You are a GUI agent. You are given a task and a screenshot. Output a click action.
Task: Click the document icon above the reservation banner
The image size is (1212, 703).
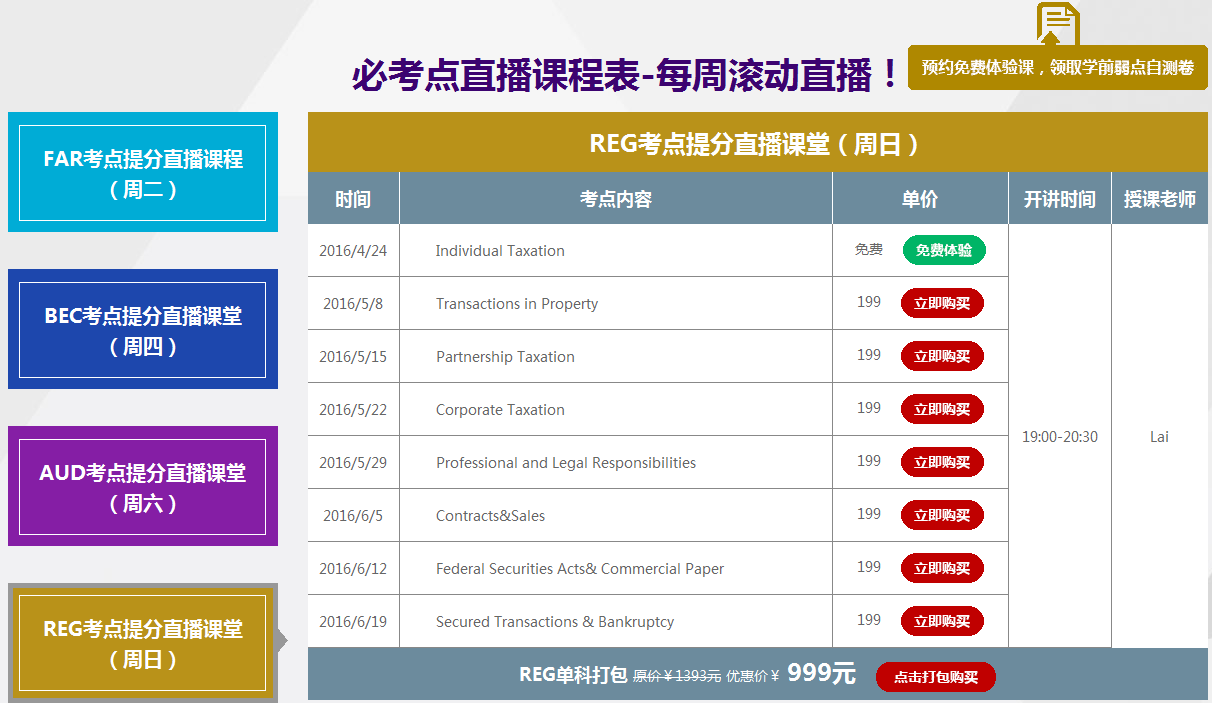[x=1057, y=23]
